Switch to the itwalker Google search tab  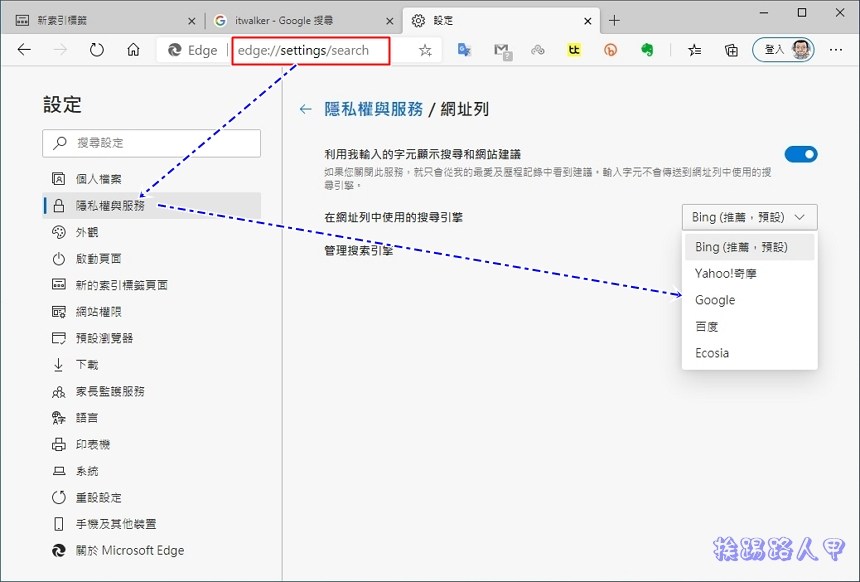[x=300, y=20]
